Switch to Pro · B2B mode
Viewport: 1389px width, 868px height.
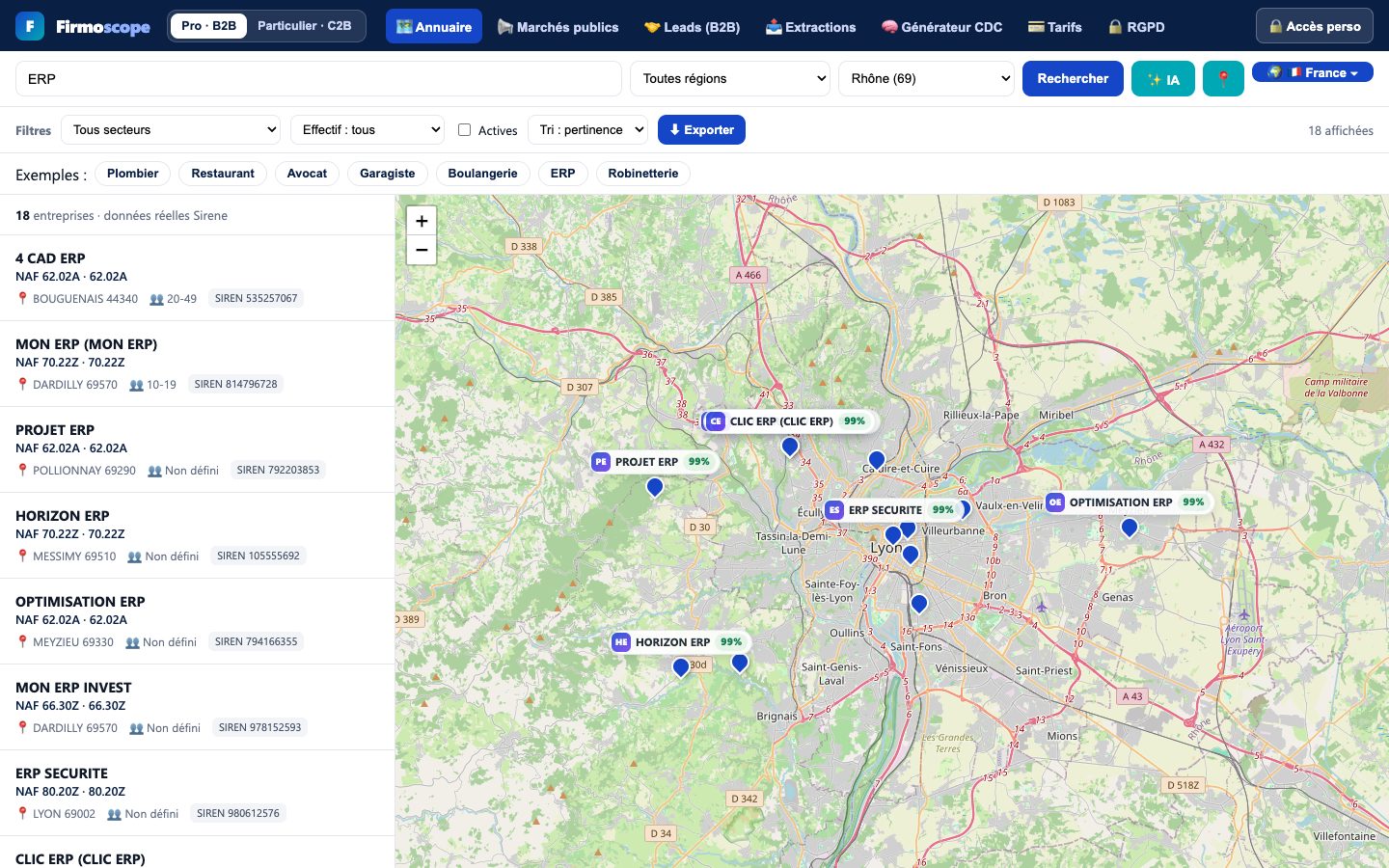(208, 26)
